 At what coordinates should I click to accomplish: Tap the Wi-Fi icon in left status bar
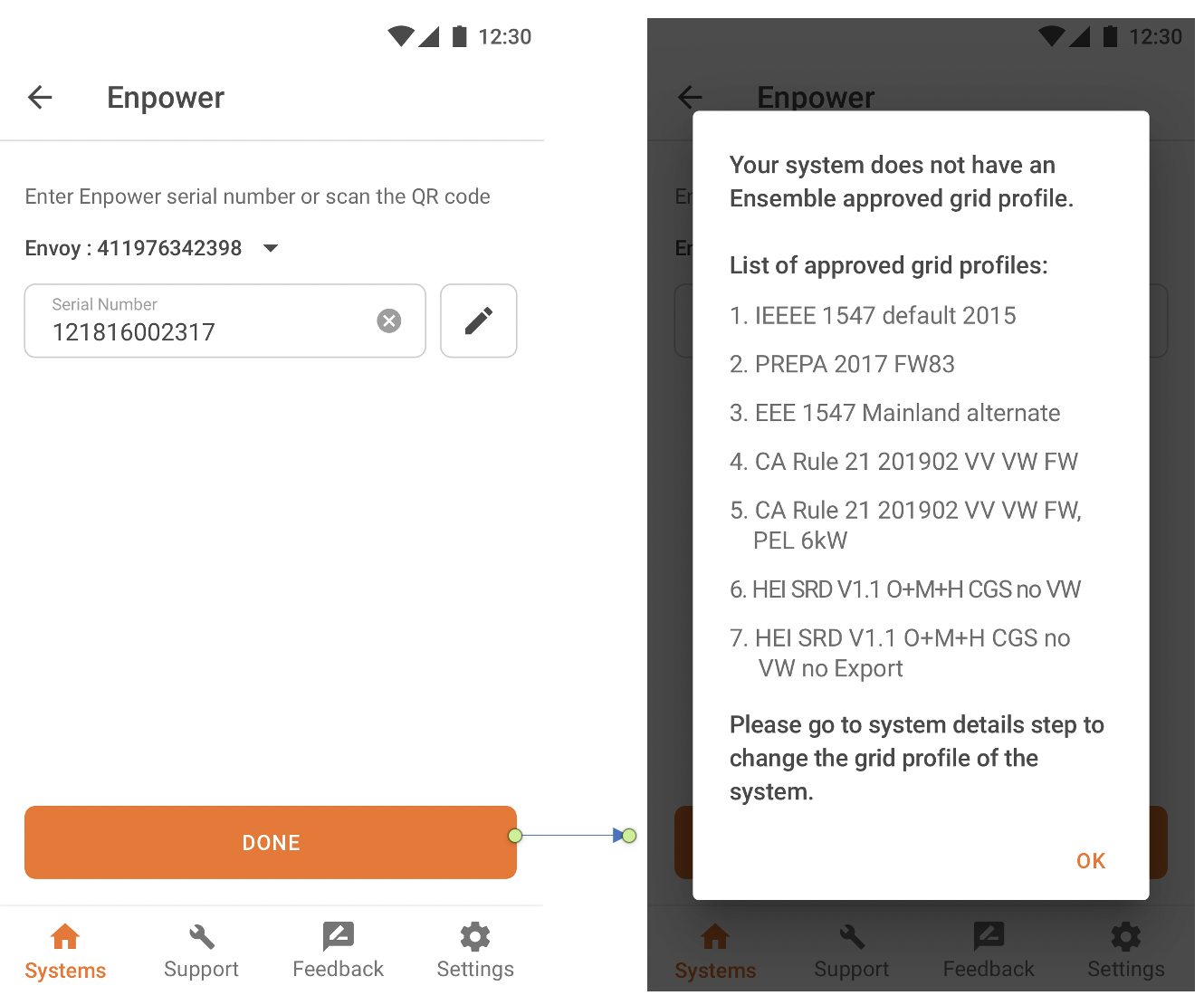click(400, 36)
